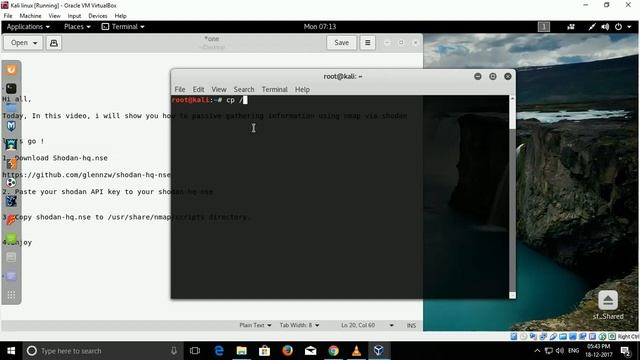Expand arrow next to gedit Open button
640x360 pixels.
click(x=35, y=43)
